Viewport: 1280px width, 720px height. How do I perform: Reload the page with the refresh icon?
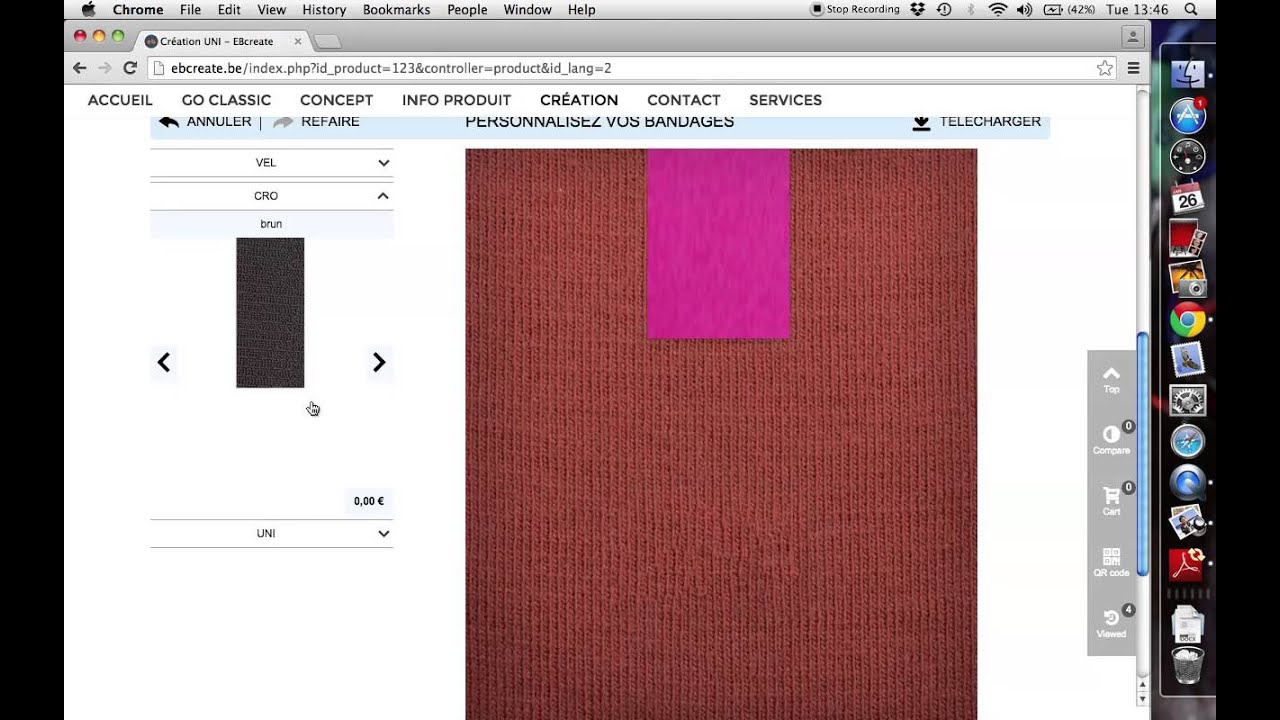pos(129,68)
